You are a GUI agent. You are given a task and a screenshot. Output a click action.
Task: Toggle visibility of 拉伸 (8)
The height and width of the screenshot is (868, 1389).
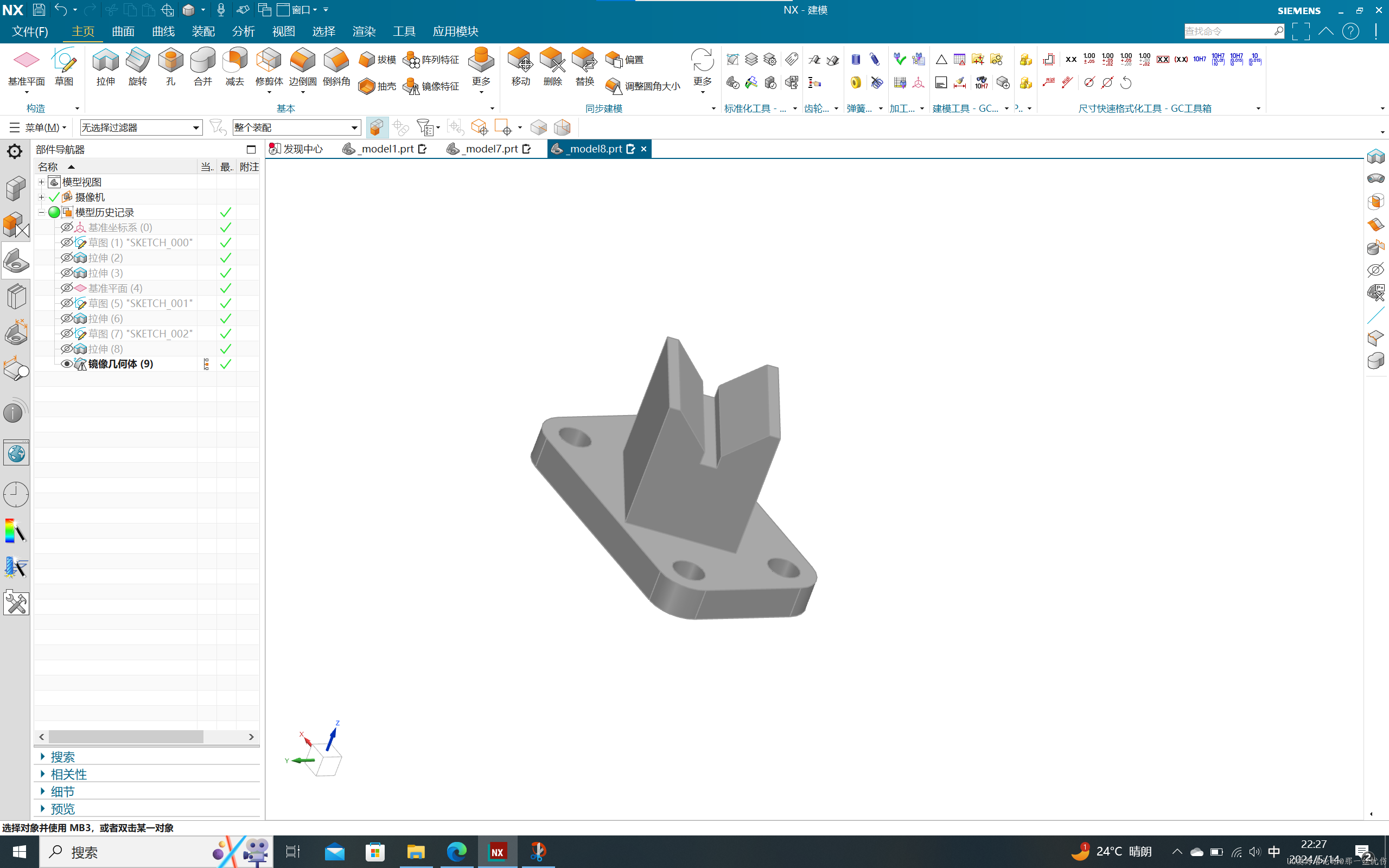click(x=67, y=349)
